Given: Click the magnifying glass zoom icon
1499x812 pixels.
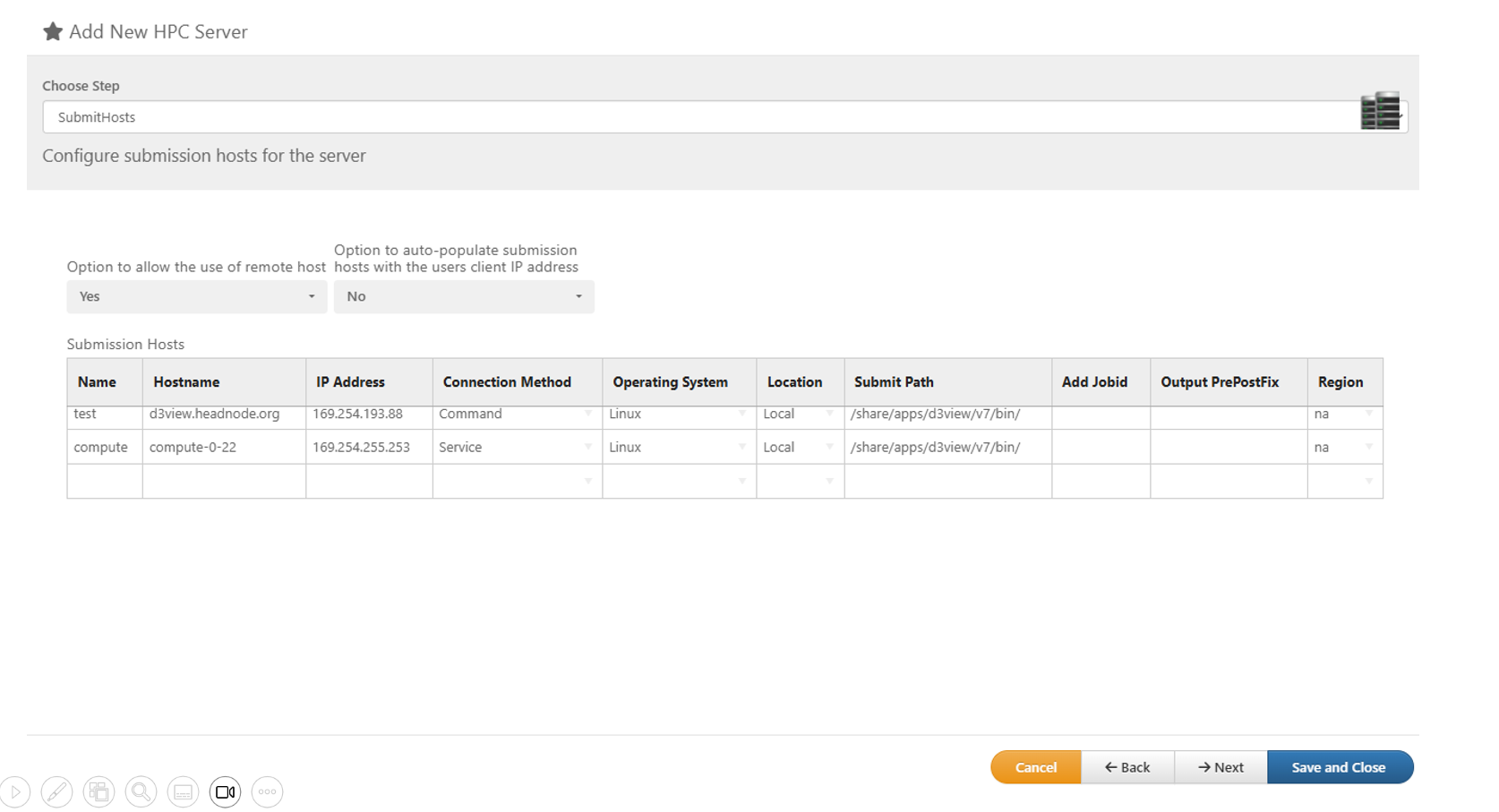Looking at the screenshot, I should click(141, 792).
